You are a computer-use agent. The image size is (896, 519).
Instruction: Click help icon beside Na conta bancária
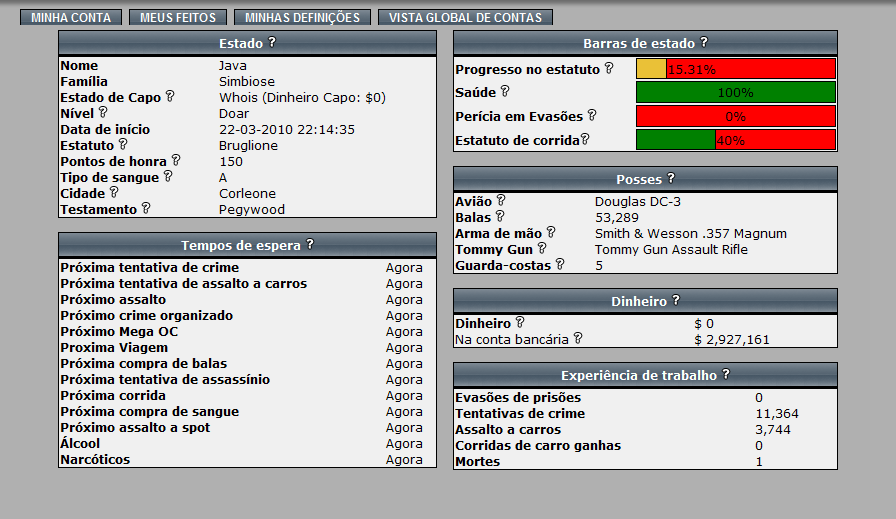pyautogui.click(x=577, y=339)
